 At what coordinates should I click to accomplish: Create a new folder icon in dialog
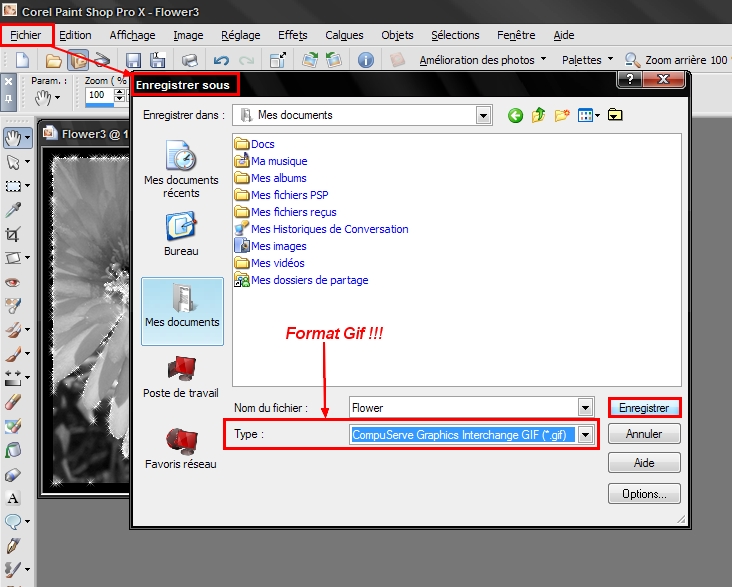pyautogui.click(x=562, y=115)
